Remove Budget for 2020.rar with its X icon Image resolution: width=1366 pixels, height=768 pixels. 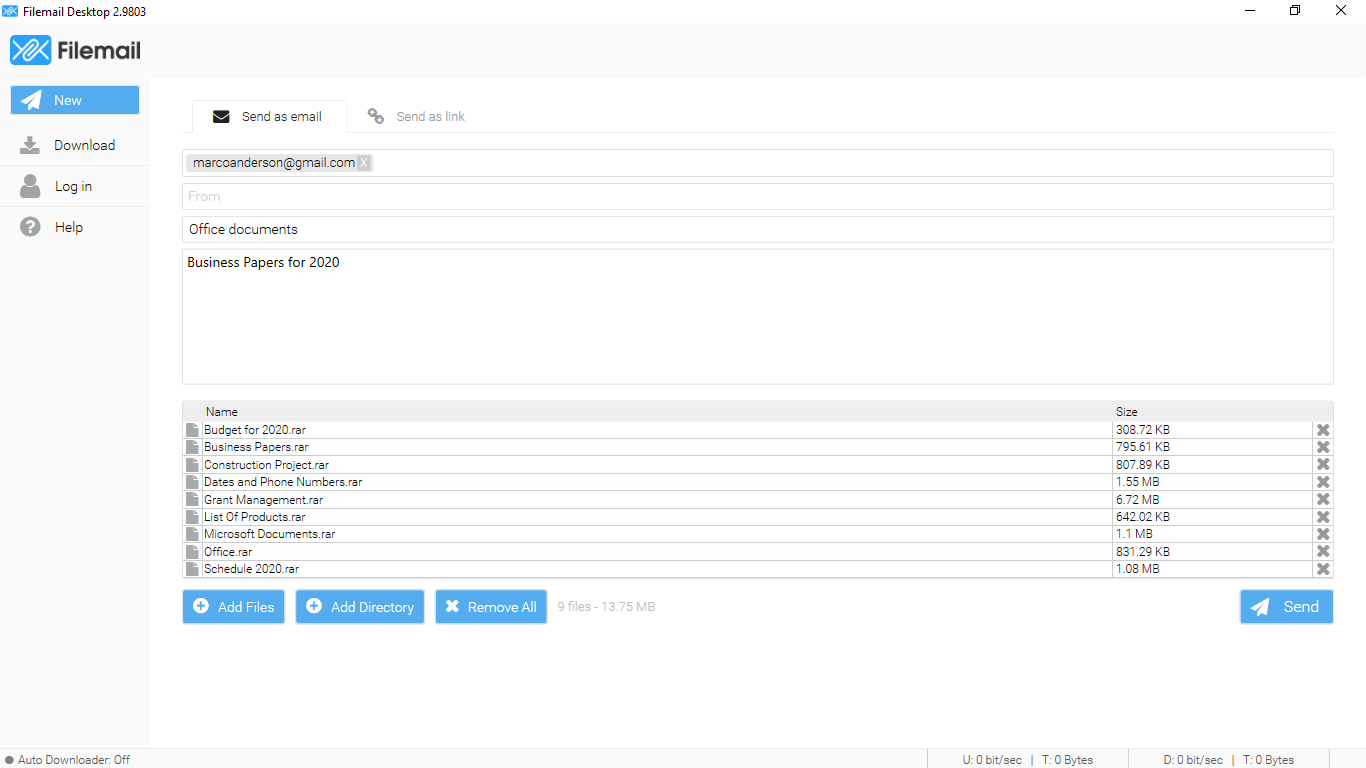point(1323,430)
